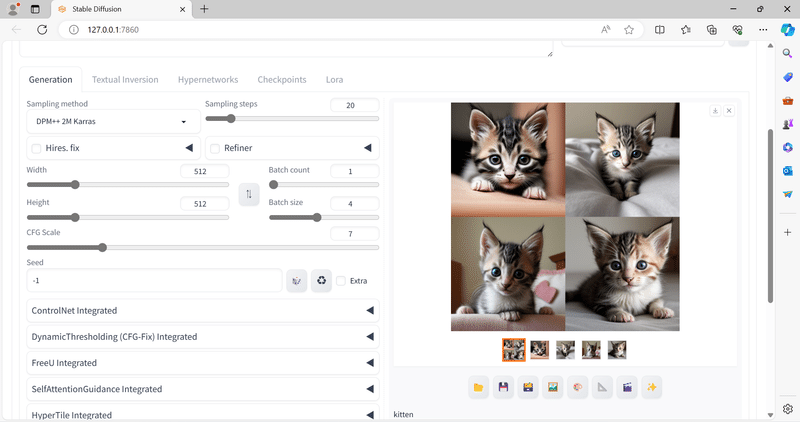Click the Batch size number field

coord(355,204)
